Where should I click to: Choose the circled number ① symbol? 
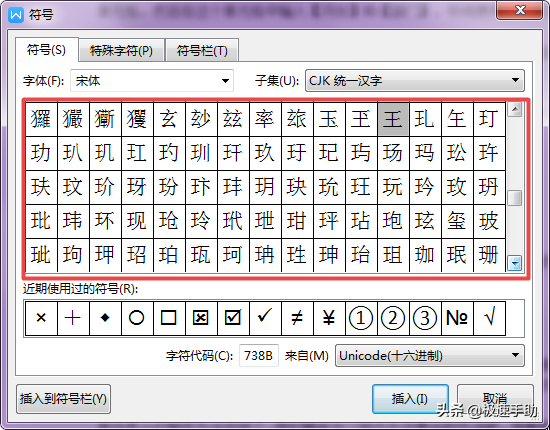pyautogui.click(x=361, y=318)
